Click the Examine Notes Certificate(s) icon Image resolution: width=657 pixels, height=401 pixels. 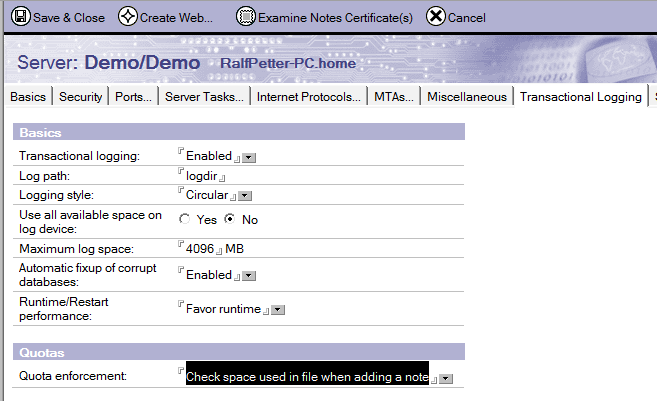pyautogui.click(x=245, y=17)
